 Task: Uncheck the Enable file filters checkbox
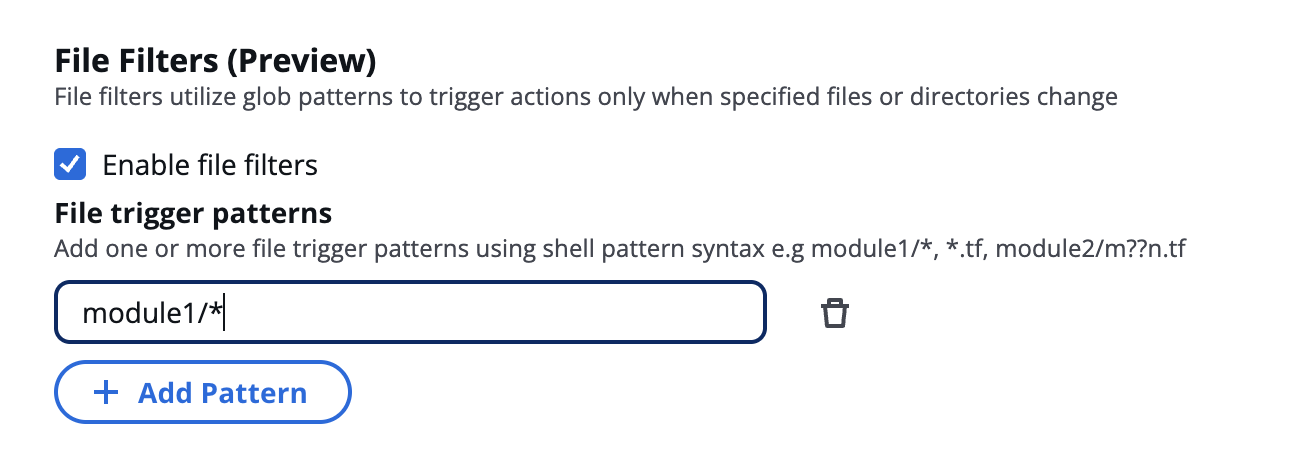click(70, 164)
